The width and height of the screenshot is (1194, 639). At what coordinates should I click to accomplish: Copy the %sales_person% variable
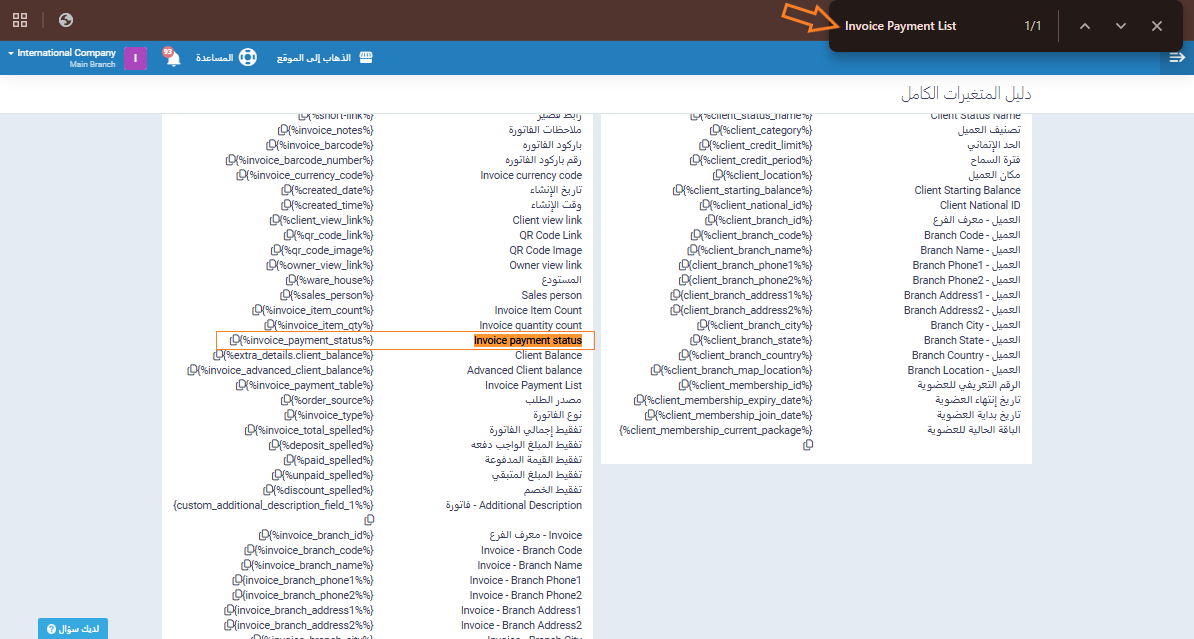(x=288, y=296)
